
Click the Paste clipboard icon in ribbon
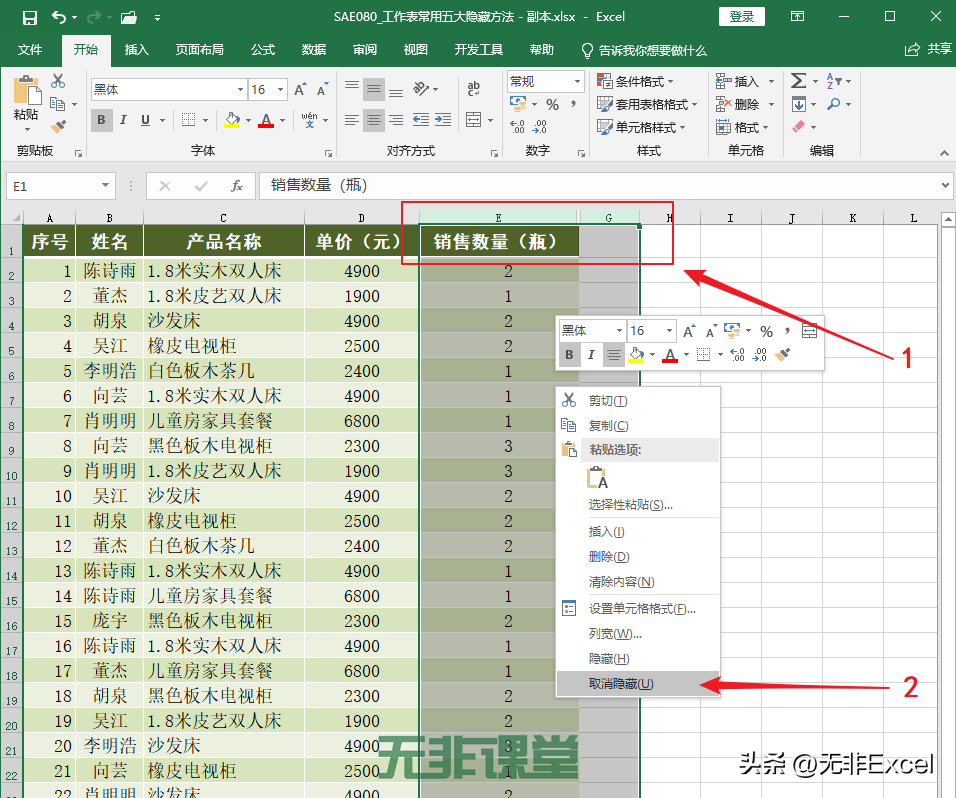point(27,90)
